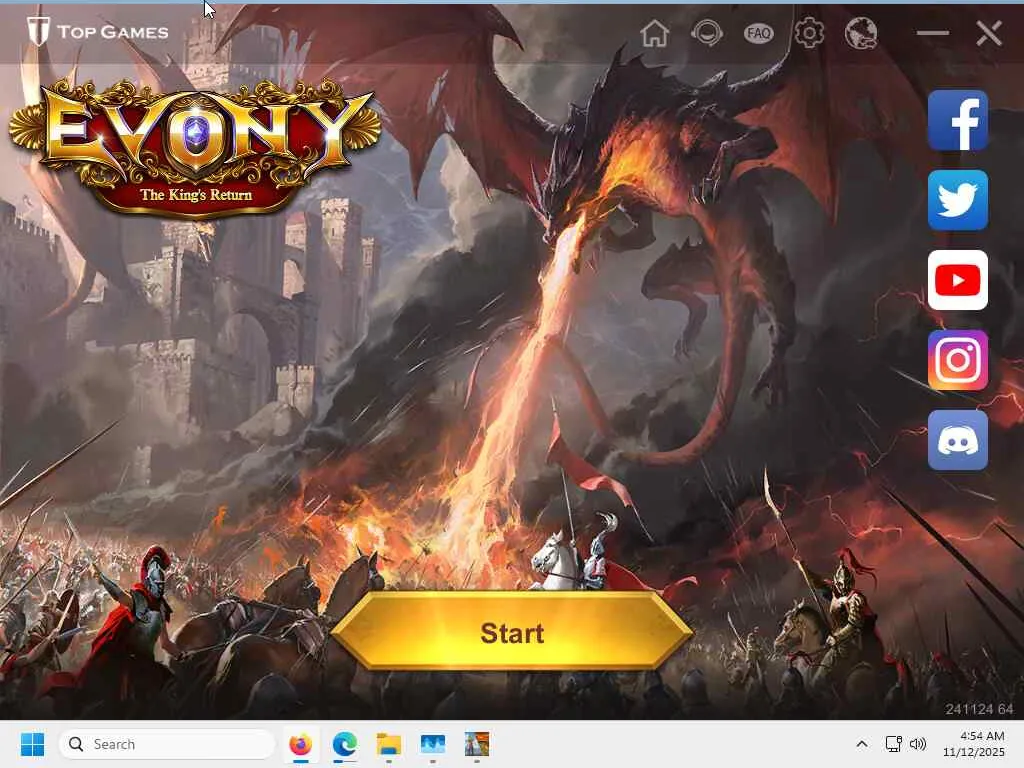This screenshot has width=1024, height=768.
Task: Open Microsoft Edge from the taskbar
Action: [x=344, y=744]
